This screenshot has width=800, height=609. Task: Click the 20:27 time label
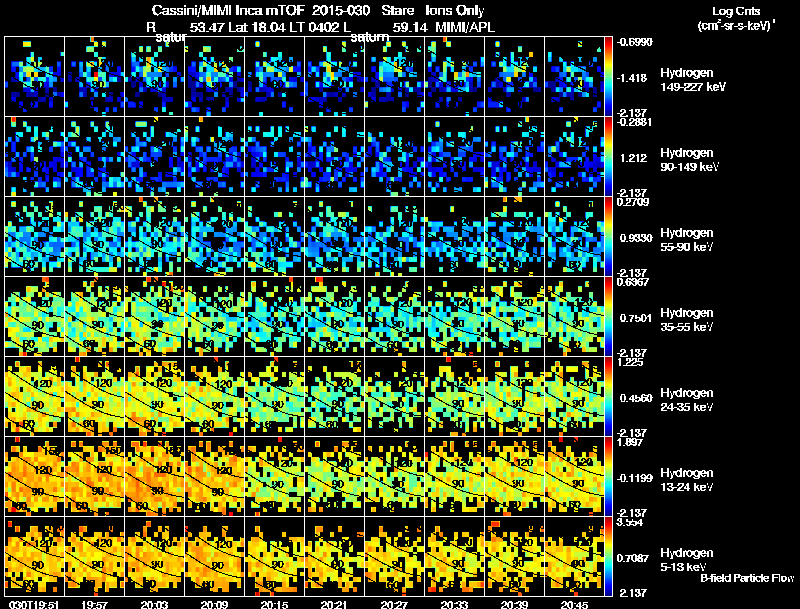tap(394, 604)
